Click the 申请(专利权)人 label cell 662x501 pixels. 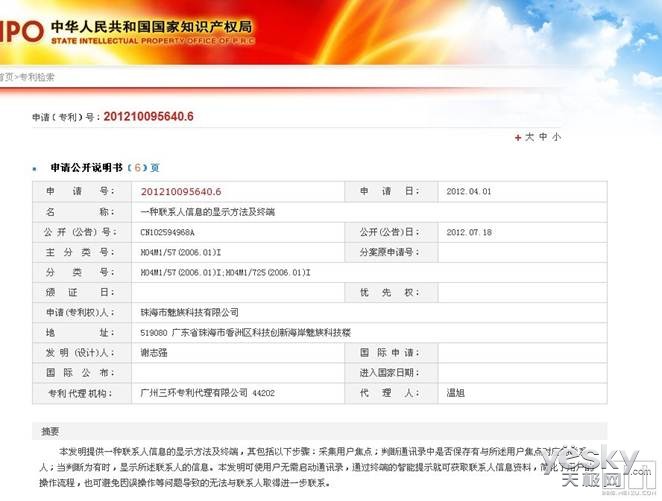pos(82,313)
